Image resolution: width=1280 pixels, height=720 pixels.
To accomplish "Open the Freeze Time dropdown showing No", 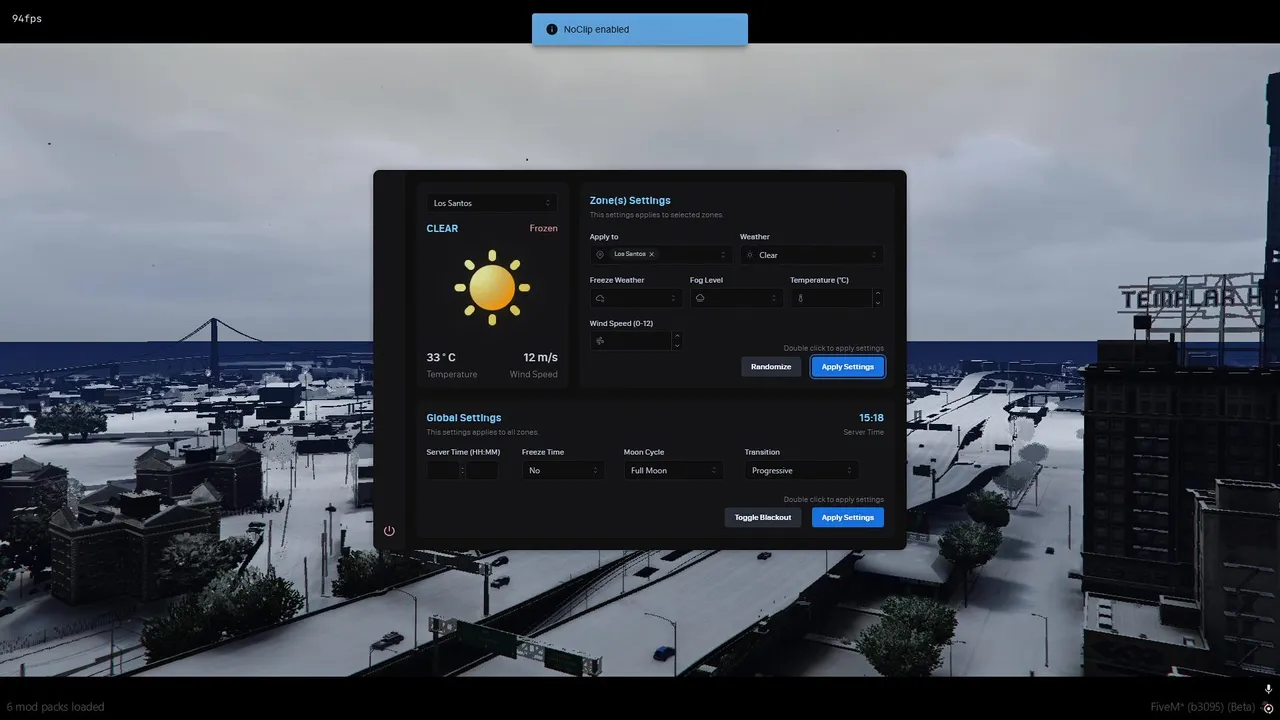I will (x=563, y=470).
